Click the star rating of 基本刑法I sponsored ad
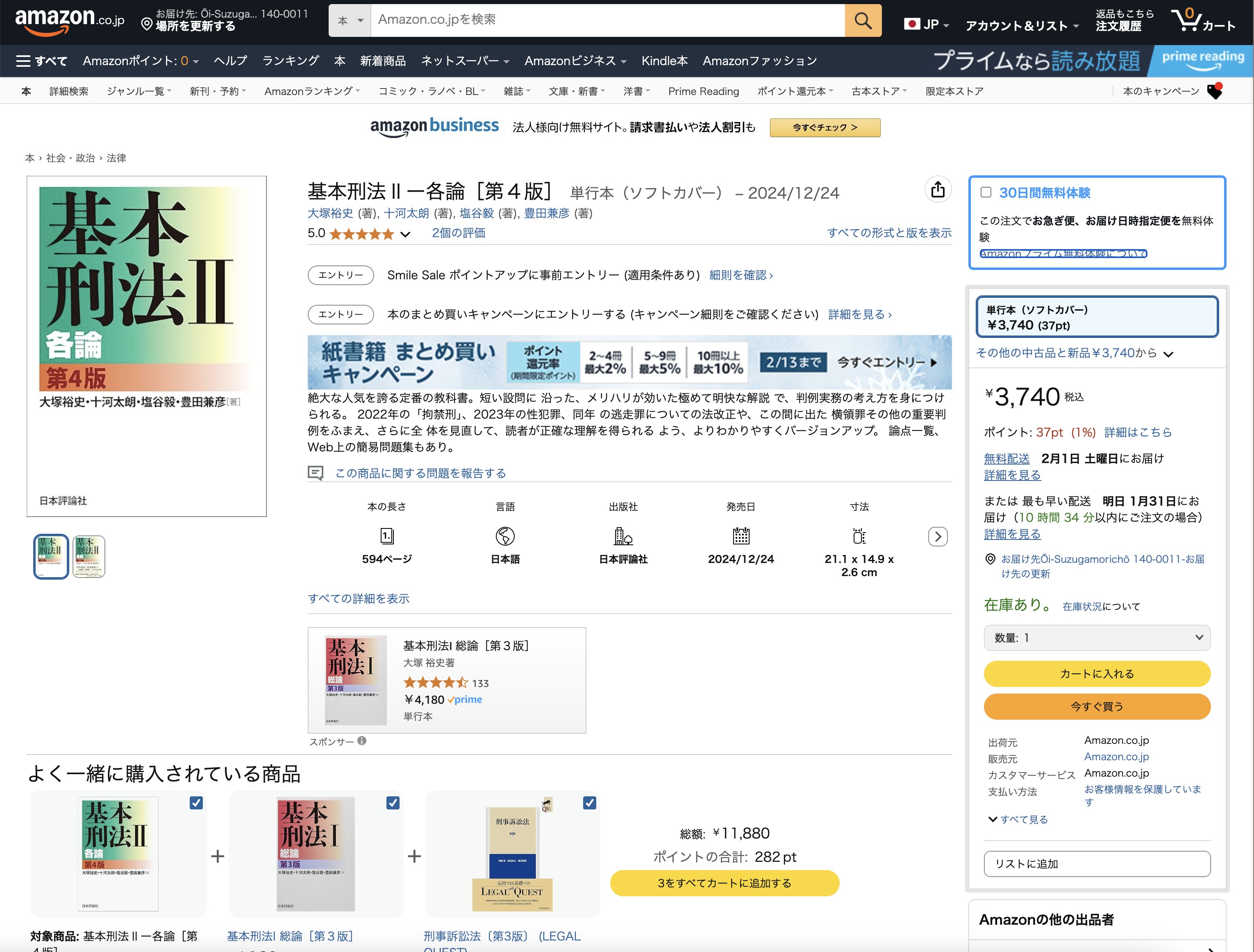Viewport: 1254px width, 952px height. [435, 683]
